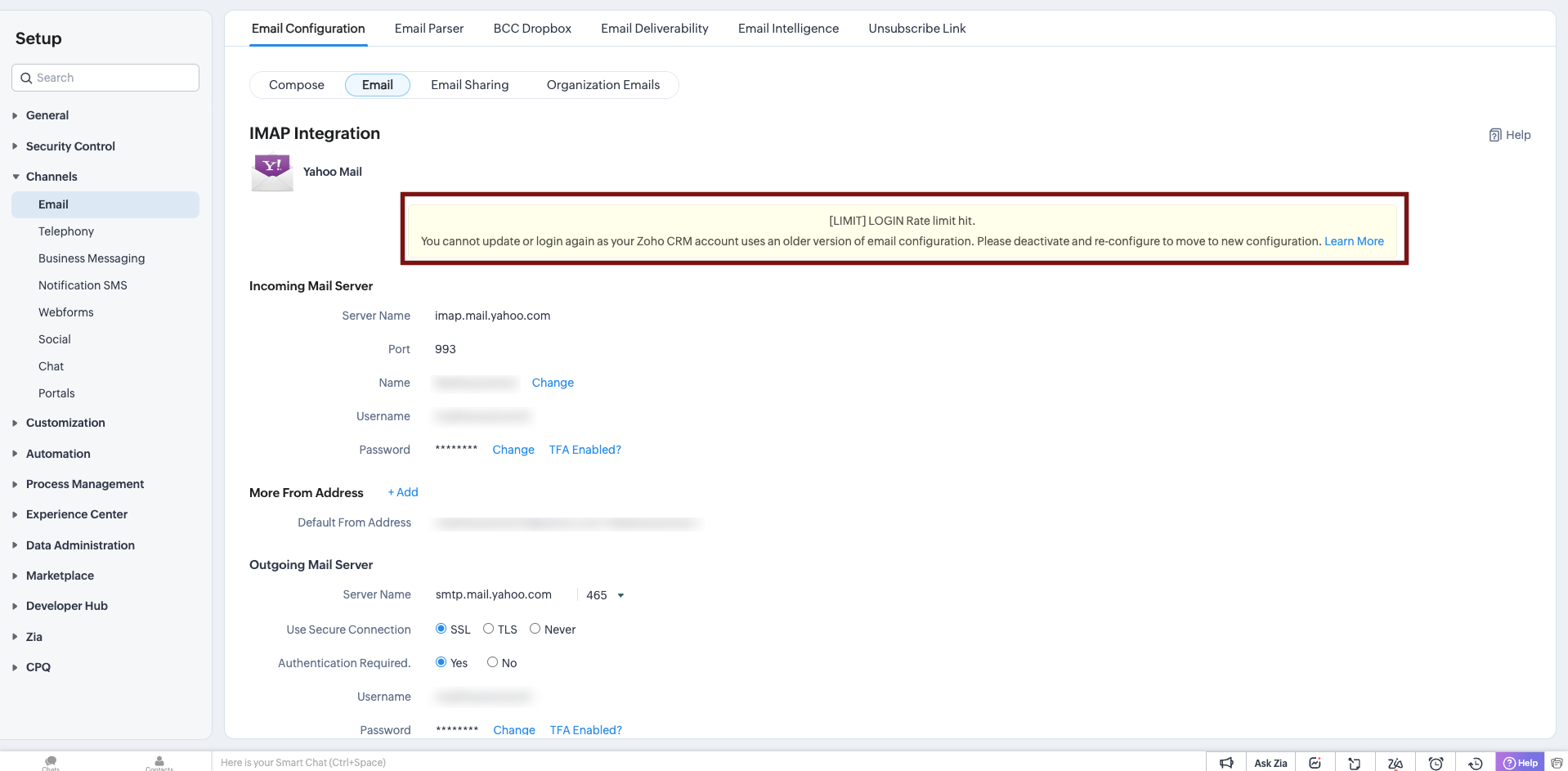Click the Ask Zia button
This screenshot has height=771, width=1568.
1270,763
